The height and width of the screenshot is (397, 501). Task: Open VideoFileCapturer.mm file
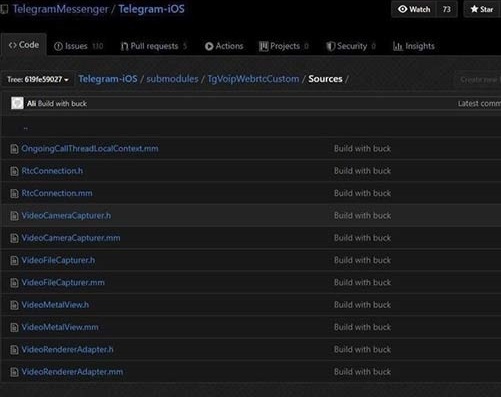point(63,283)
